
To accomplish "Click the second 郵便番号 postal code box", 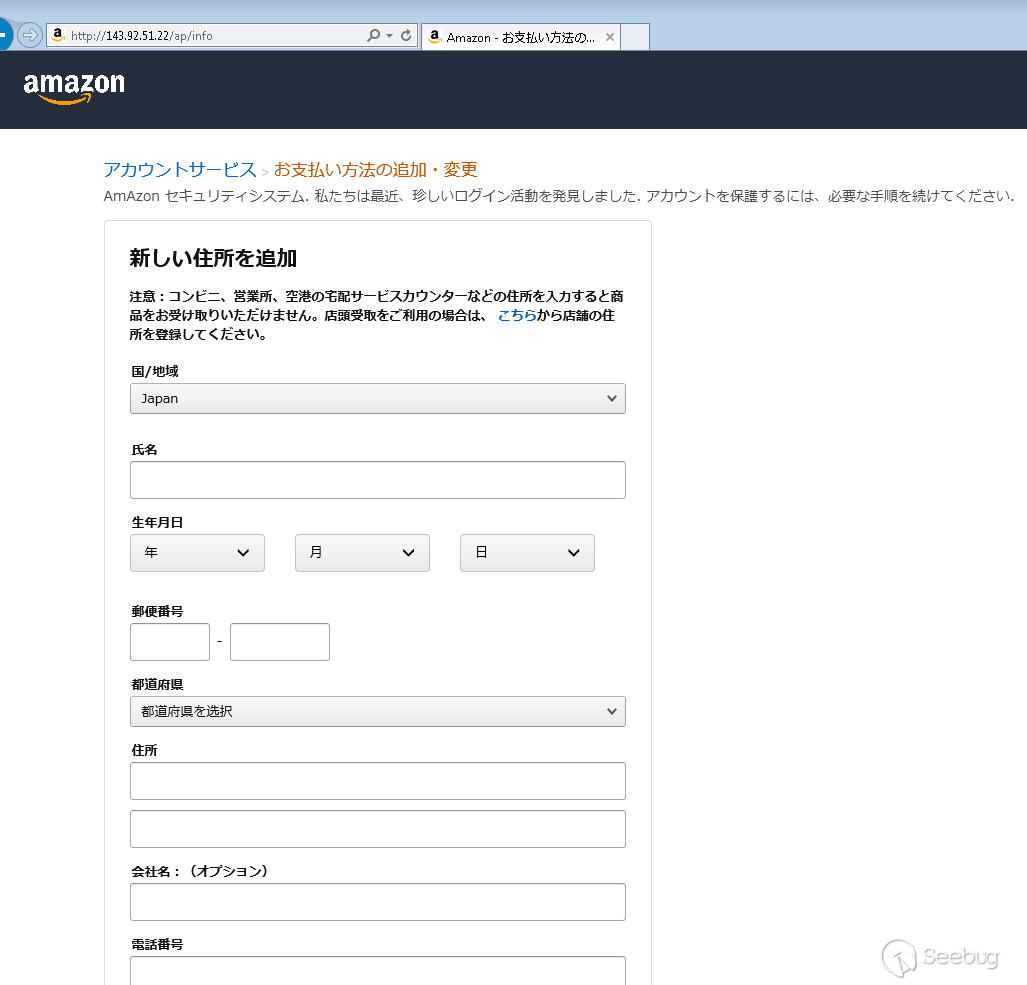I will [x=280, y=642].
